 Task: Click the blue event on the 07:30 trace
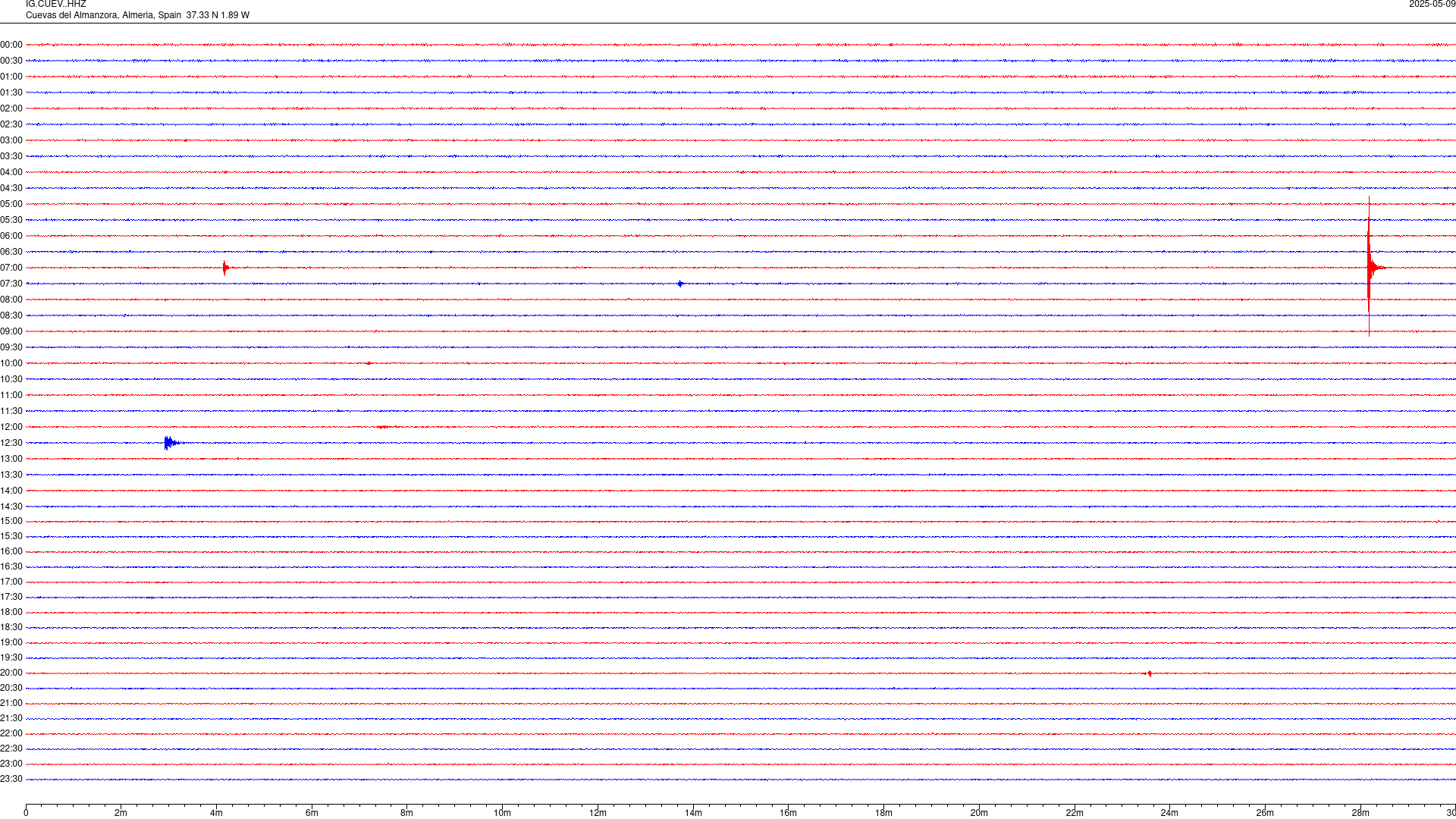(x=680, y=284)
